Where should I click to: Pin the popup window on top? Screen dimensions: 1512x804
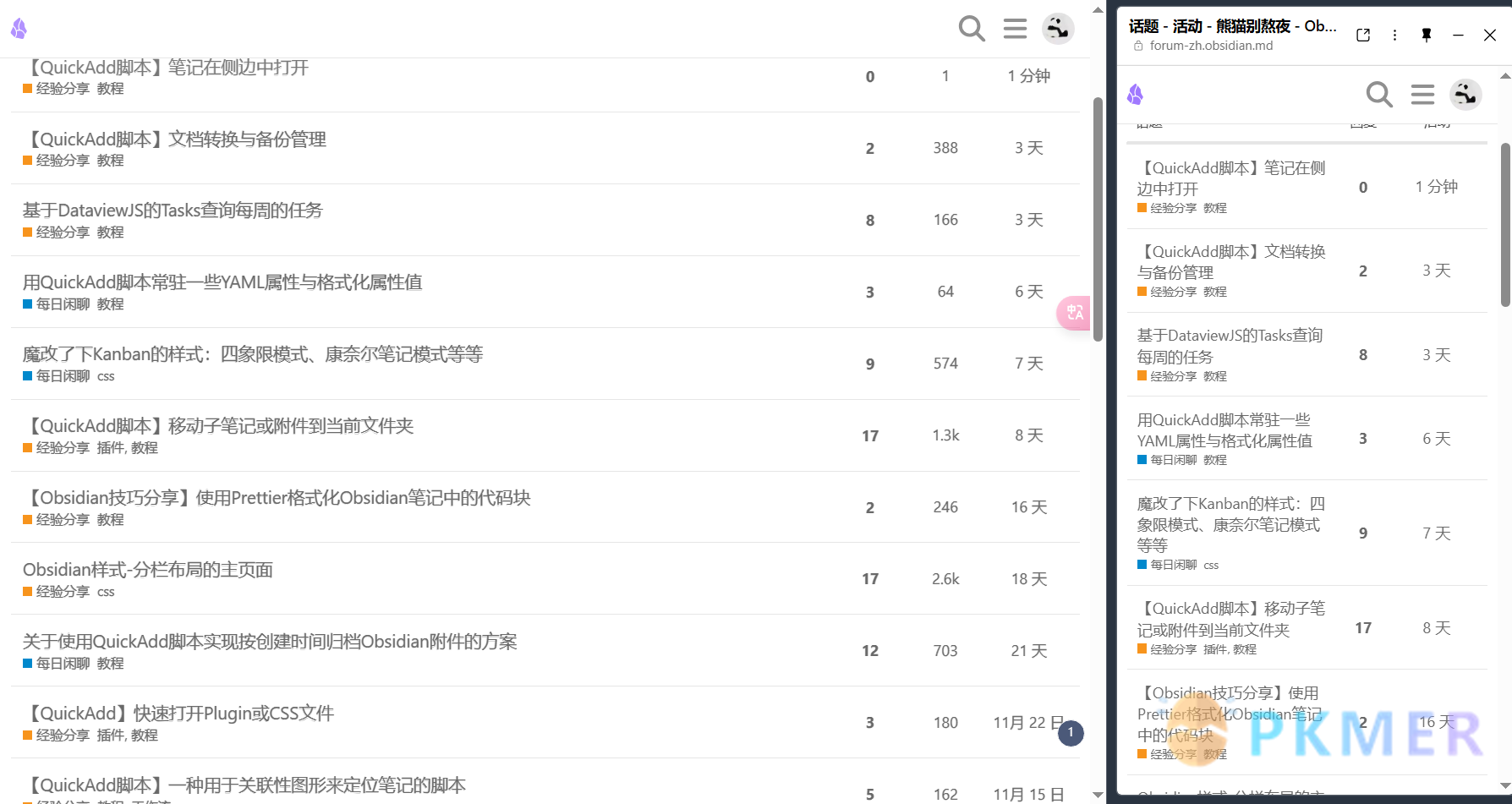pos(1427,35)
